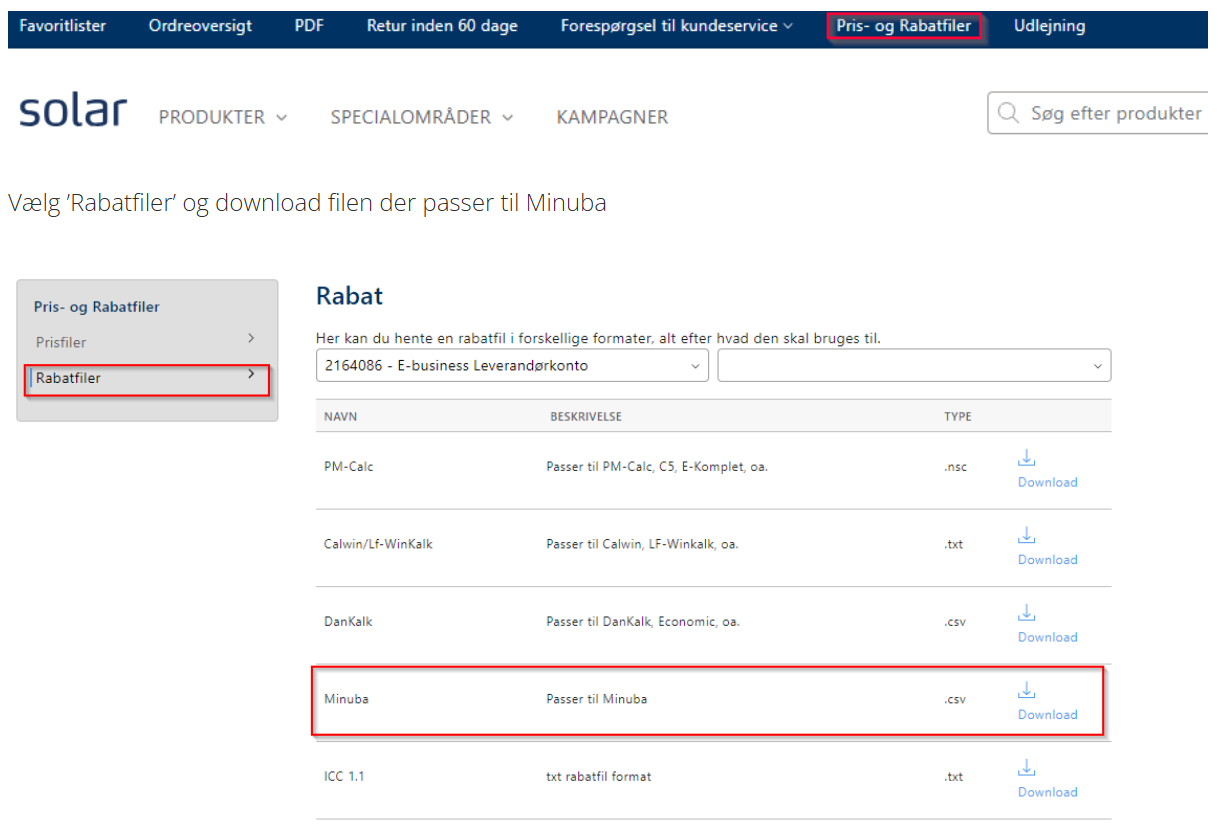
Task: Click the Solar logo
Action: (x=73, y=113)
